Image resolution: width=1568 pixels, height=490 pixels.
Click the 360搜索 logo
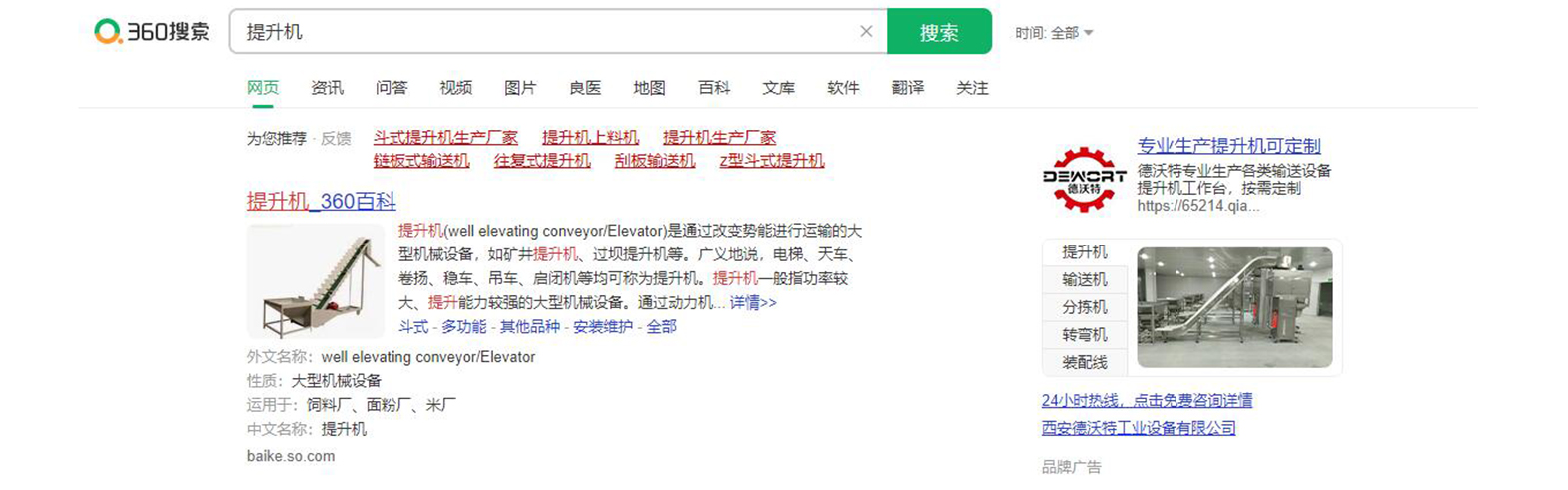(x=152, y=32)
